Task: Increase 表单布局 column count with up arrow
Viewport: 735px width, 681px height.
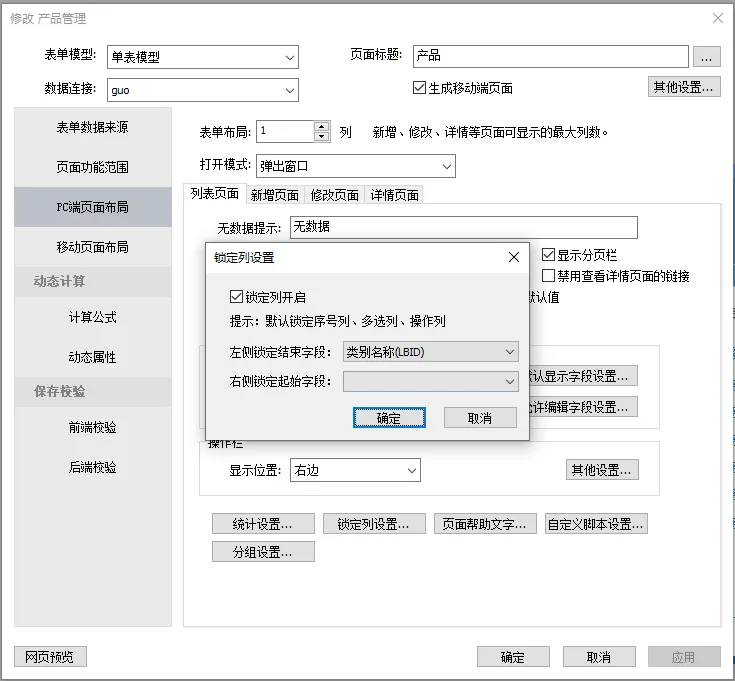Action: pyautogui.click(x=322, y=127)
